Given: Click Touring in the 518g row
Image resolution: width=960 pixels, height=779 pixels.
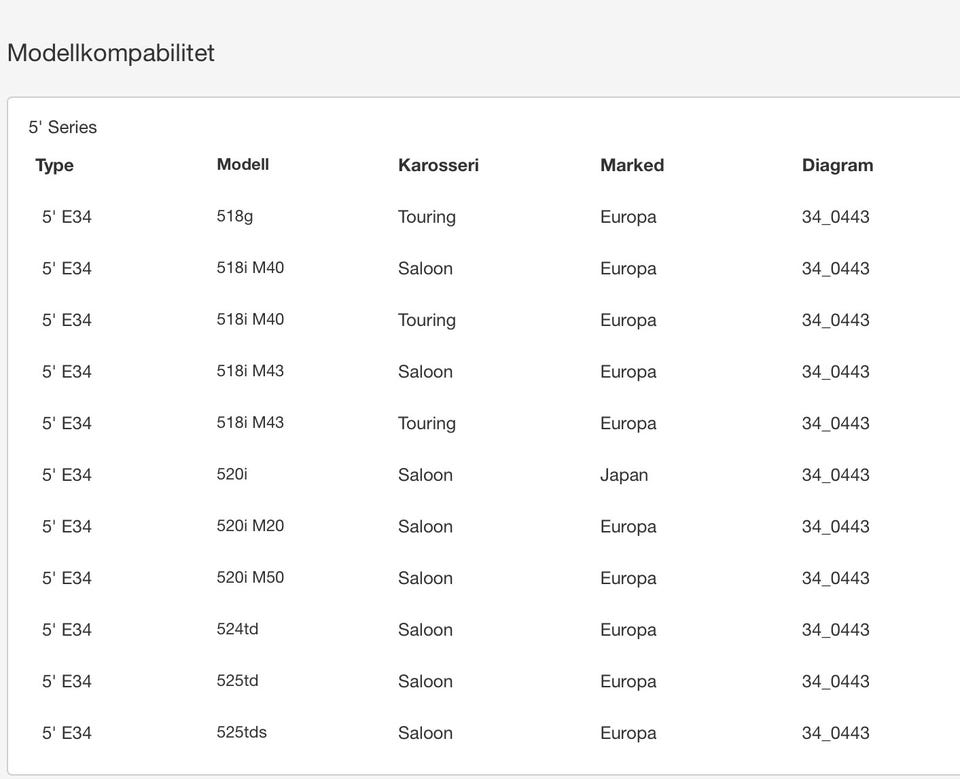Looking at the screenshot, I should pos(427,217).
